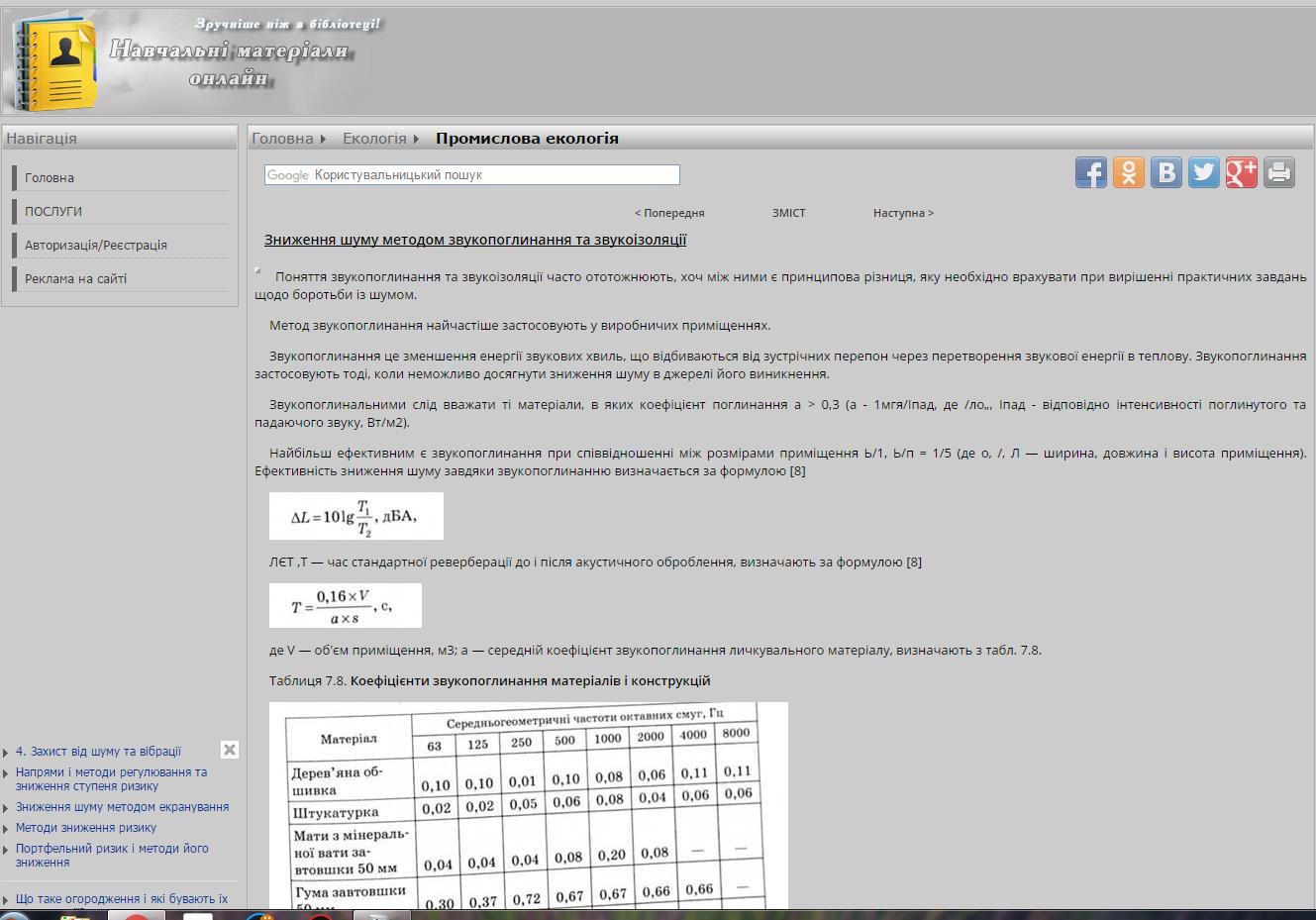The width and height of the screenshot is (1316, 920).
Task: Open link Методи зниження ризику
Action: (x=86, y=828)
